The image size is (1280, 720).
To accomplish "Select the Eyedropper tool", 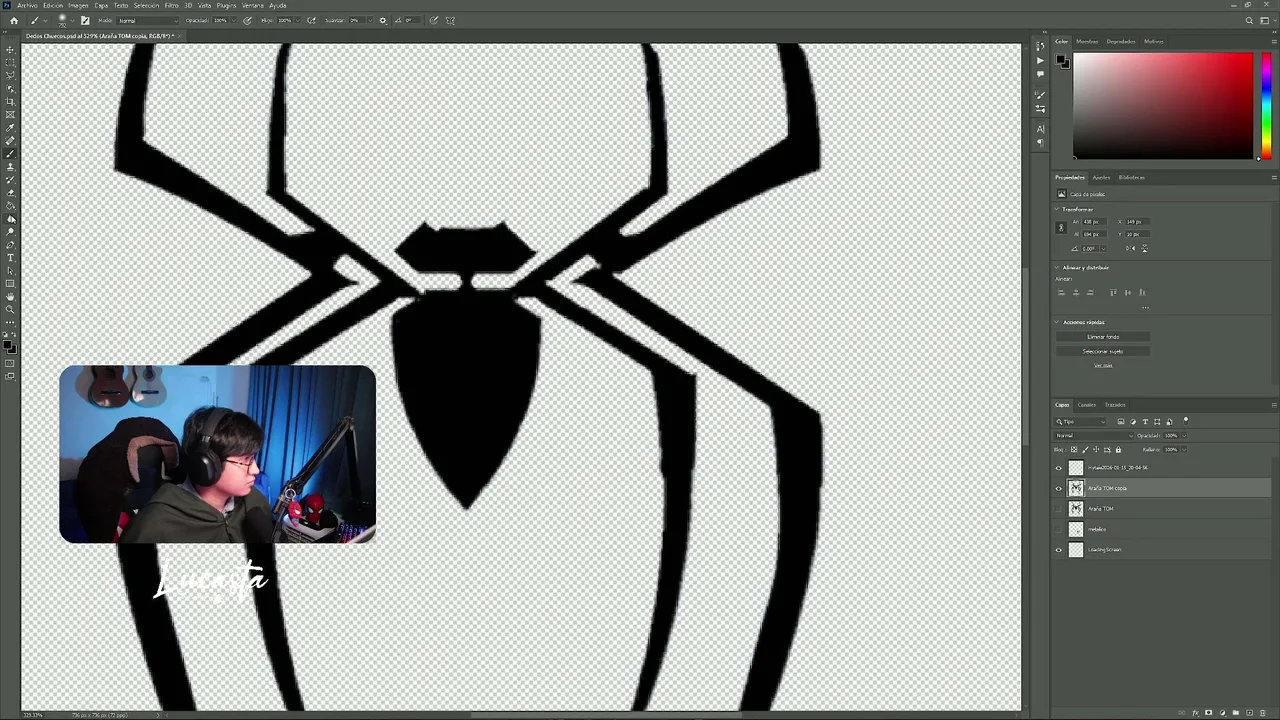I will 11,127.
